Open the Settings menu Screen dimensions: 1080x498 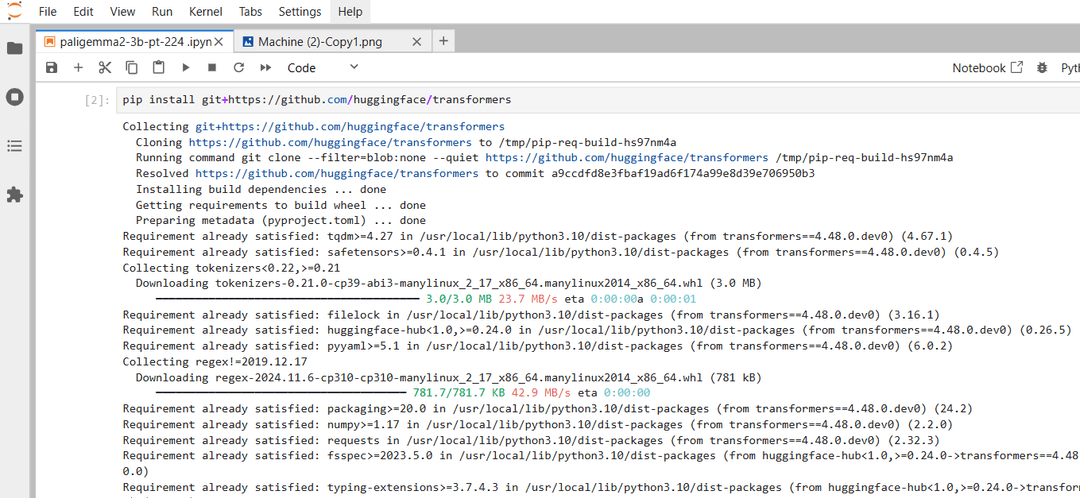pos(300,12)
